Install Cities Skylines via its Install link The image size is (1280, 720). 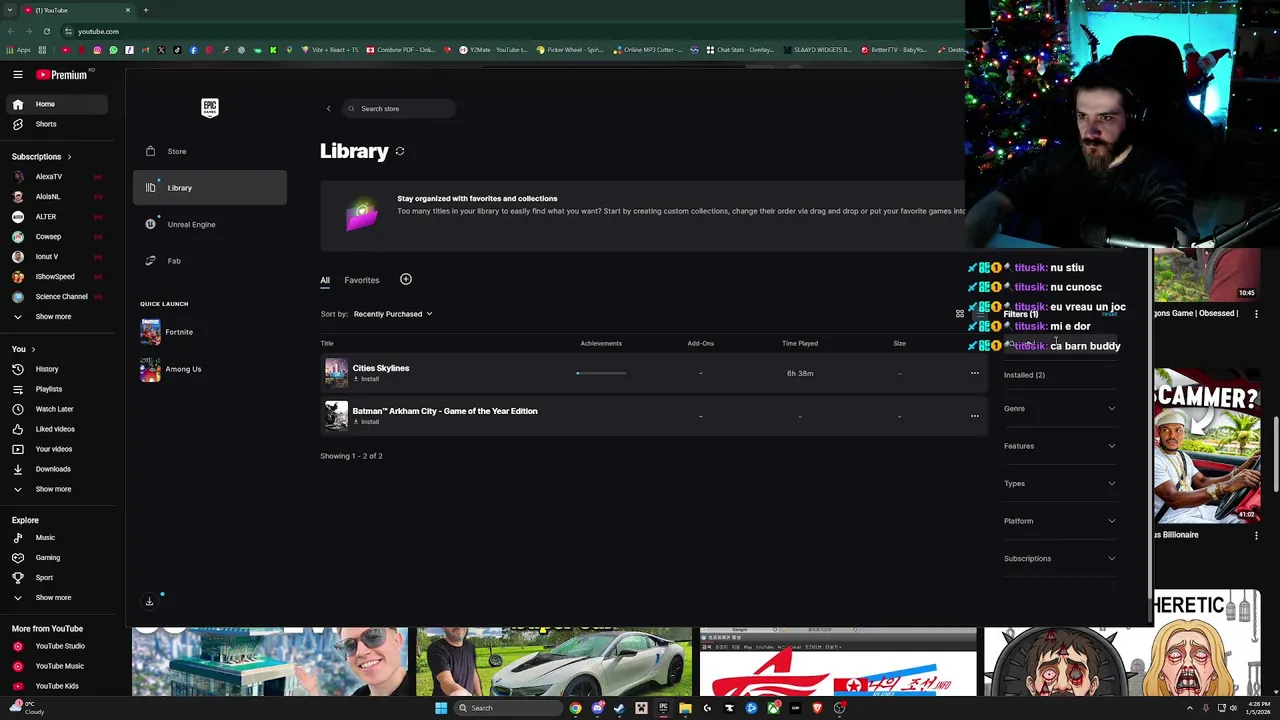pos(366,379)
